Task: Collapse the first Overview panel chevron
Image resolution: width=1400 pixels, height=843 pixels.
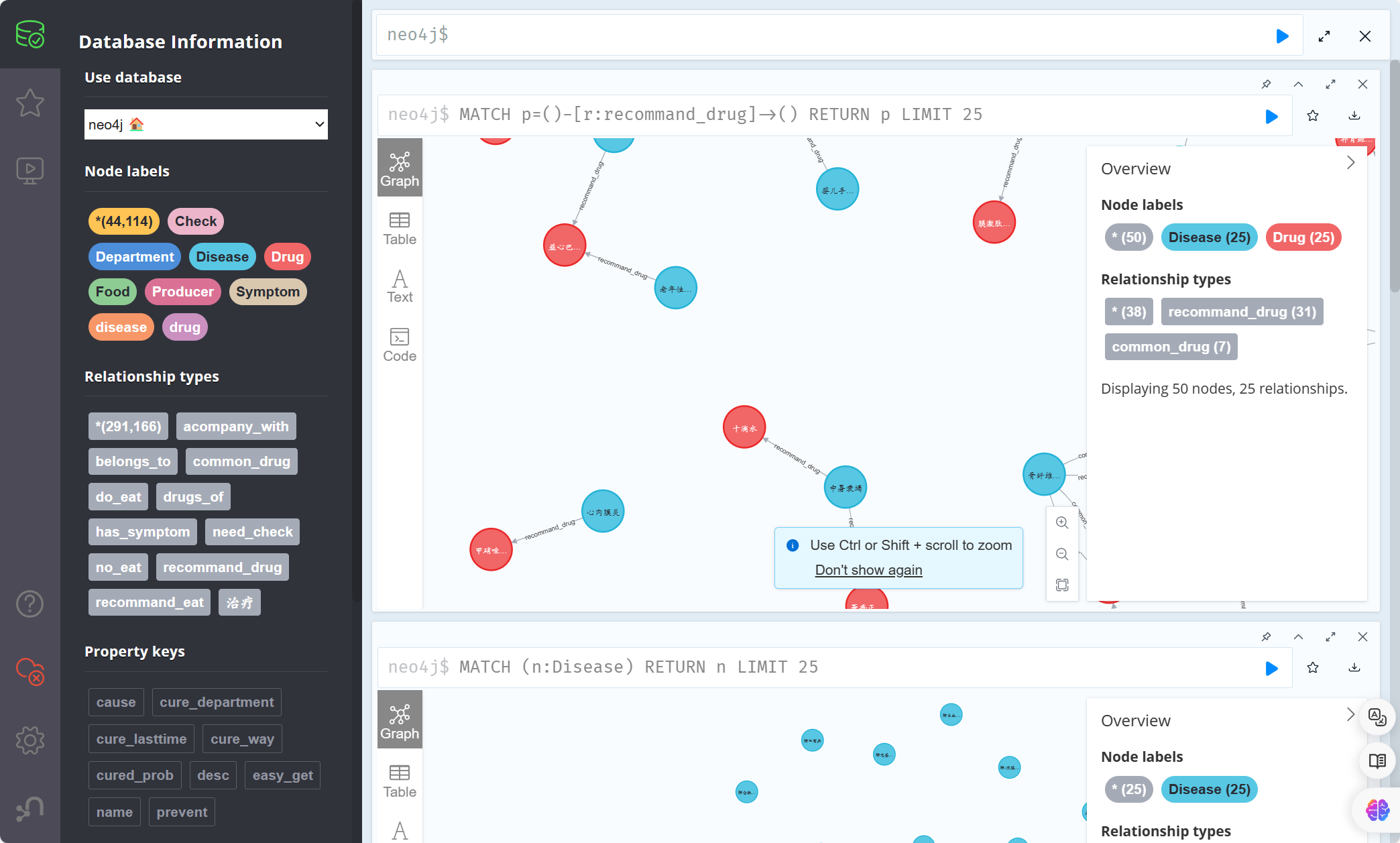Action: tap(1350, 163)
